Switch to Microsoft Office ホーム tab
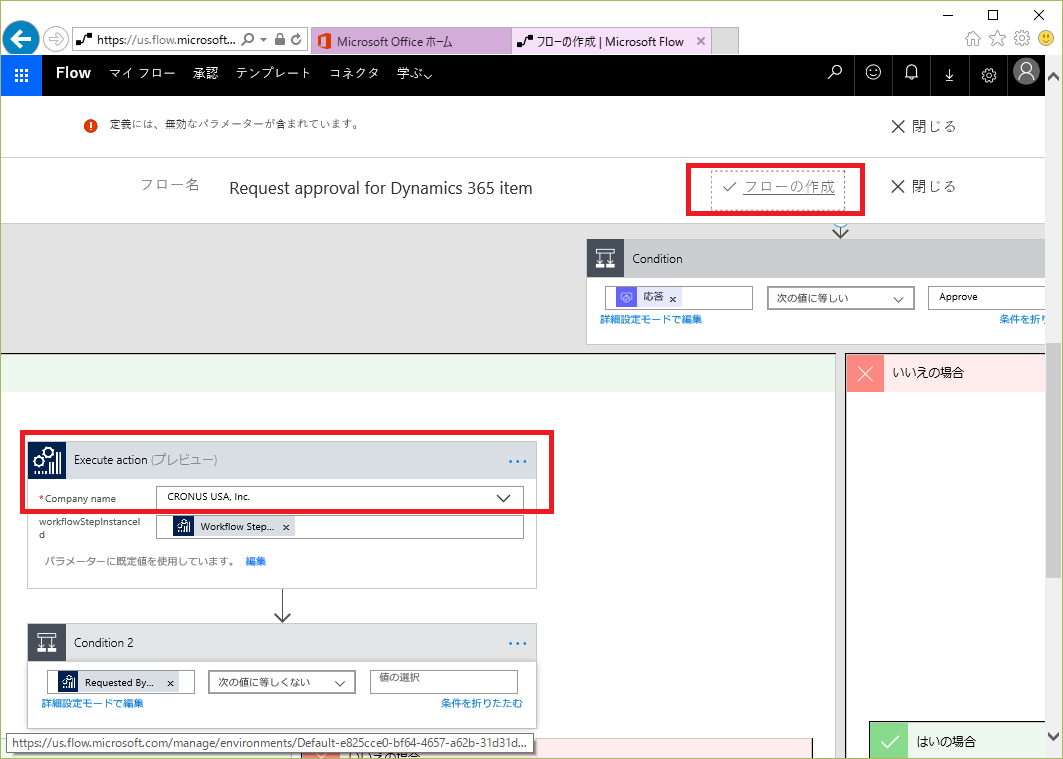 coord(412,41)
